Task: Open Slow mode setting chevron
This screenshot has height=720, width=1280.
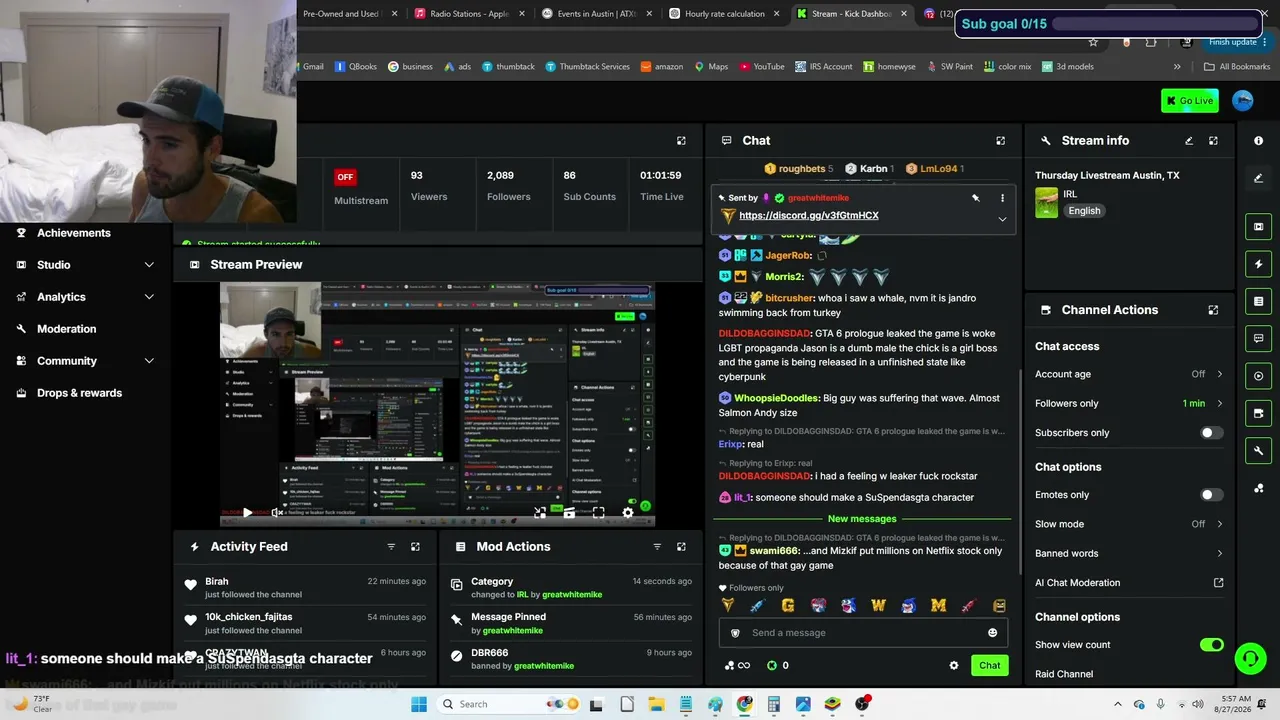Action: tap(1219, 524)
